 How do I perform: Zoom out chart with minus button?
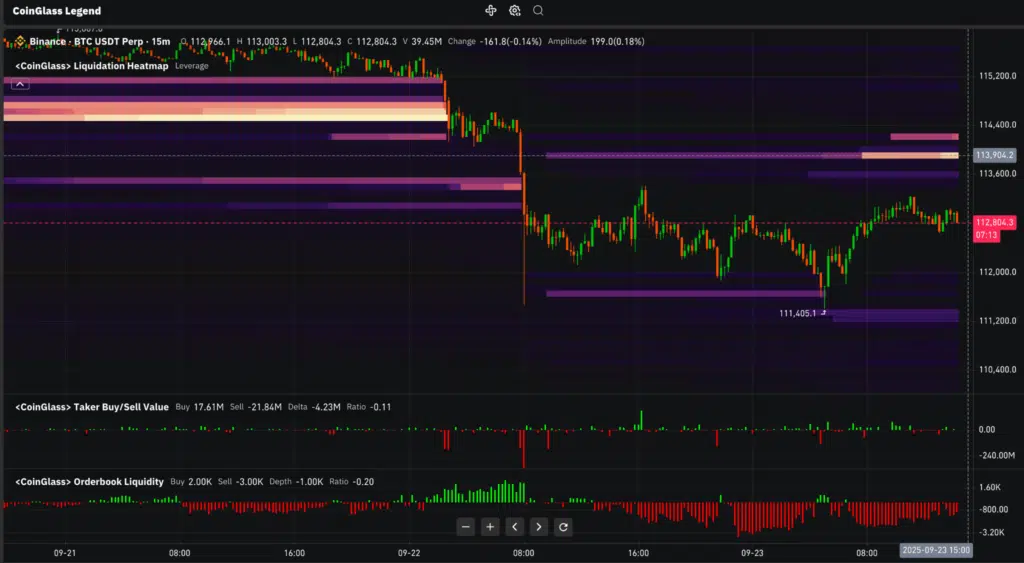466,527
